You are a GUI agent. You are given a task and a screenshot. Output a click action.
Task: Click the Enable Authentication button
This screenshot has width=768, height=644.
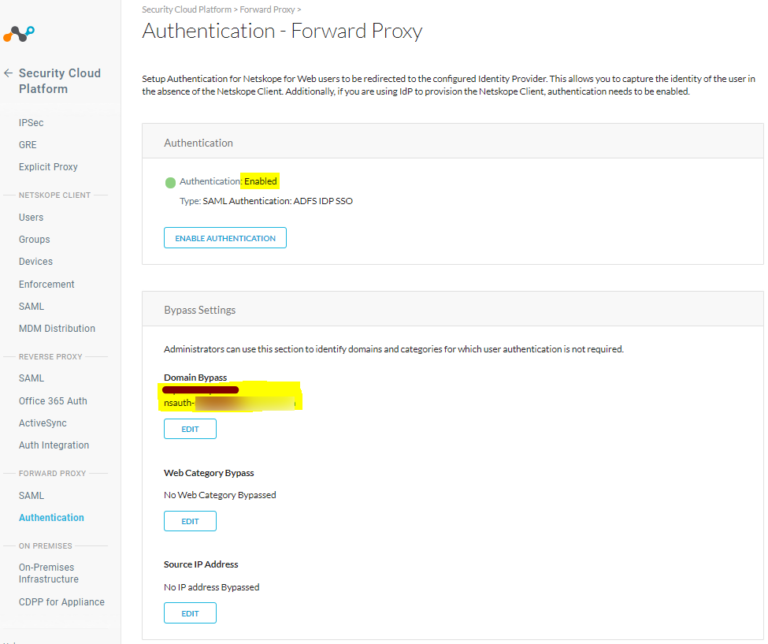click(x=225, y=238)
